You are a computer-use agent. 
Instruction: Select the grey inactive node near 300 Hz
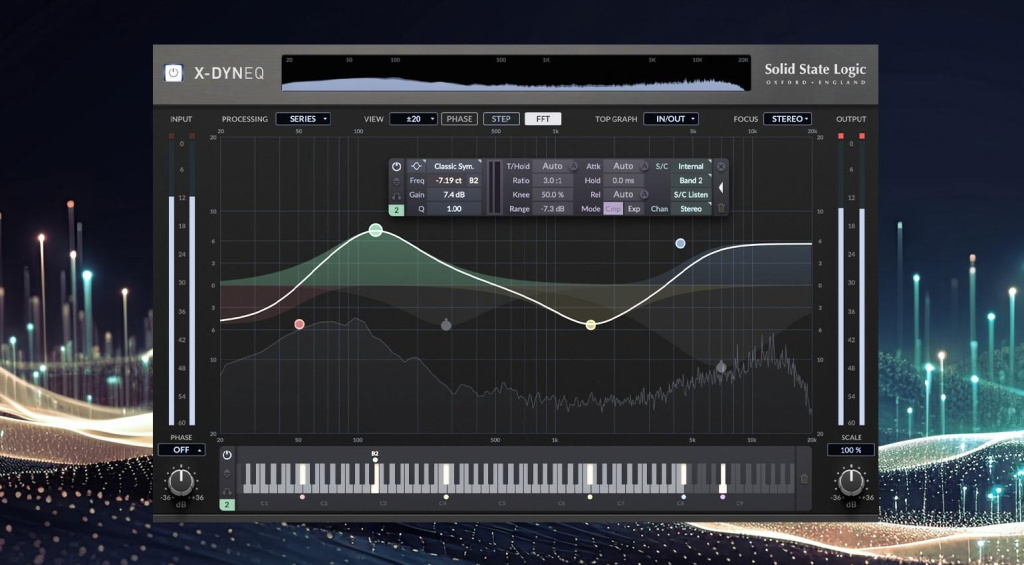point(446,325)
